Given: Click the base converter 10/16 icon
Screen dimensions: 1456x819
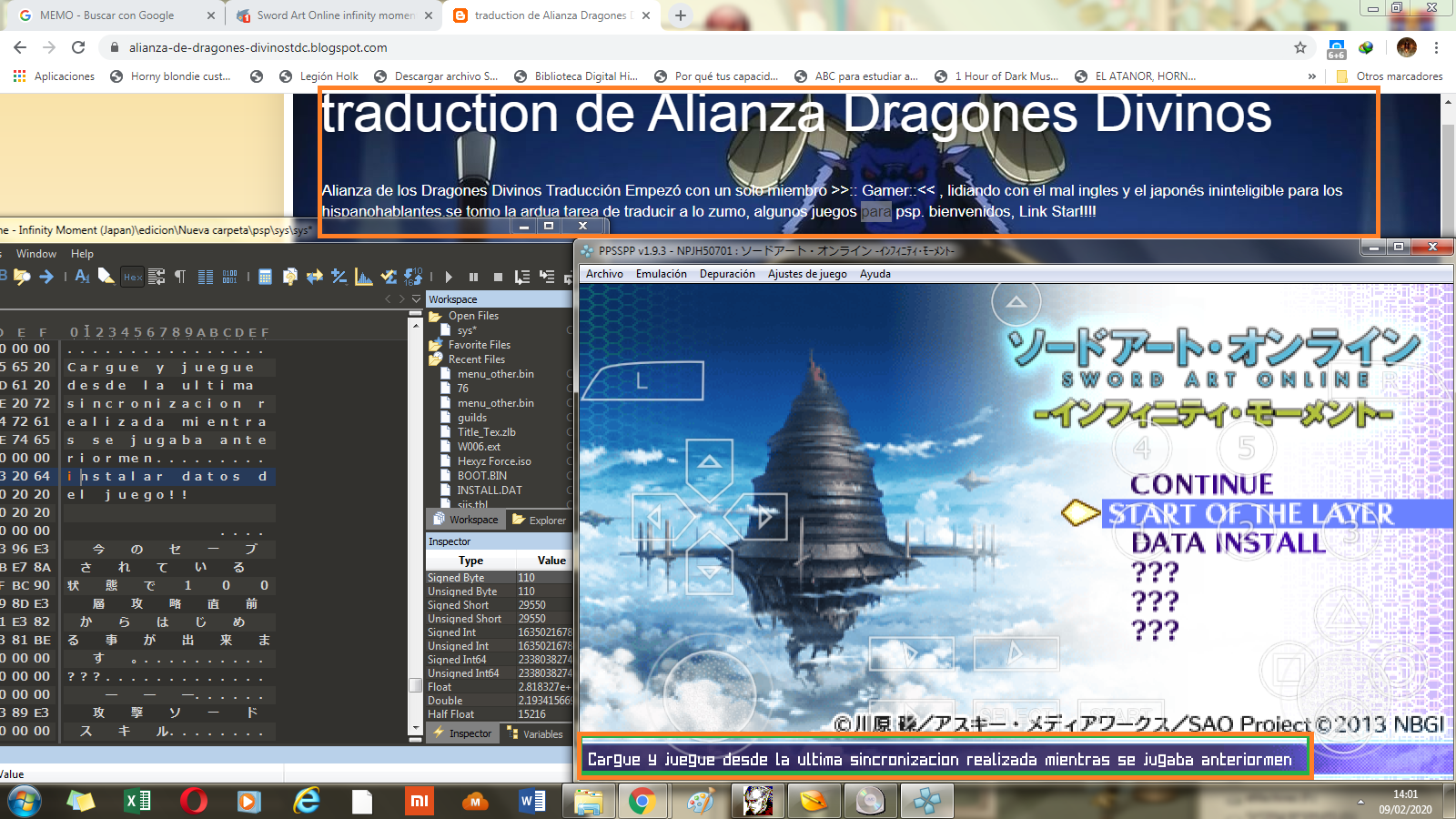Looking at the screenshot, I should point(413,277).
